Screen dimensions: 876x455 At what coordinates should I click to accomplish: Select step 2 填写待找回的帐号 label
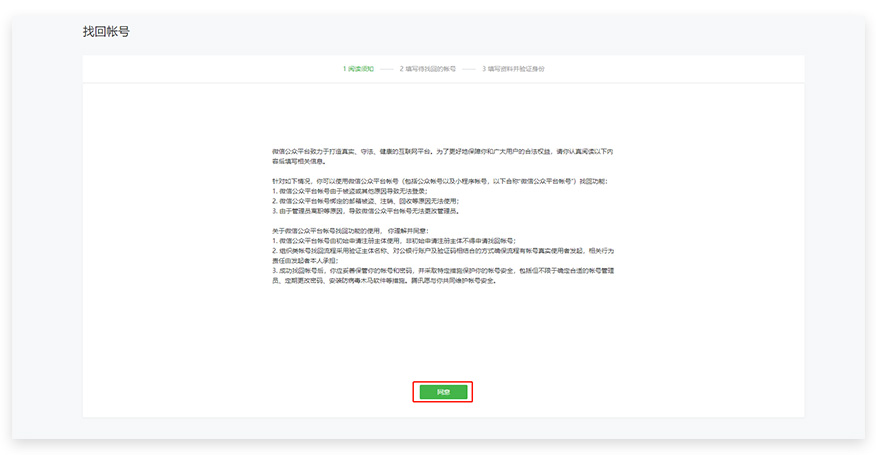430,69
